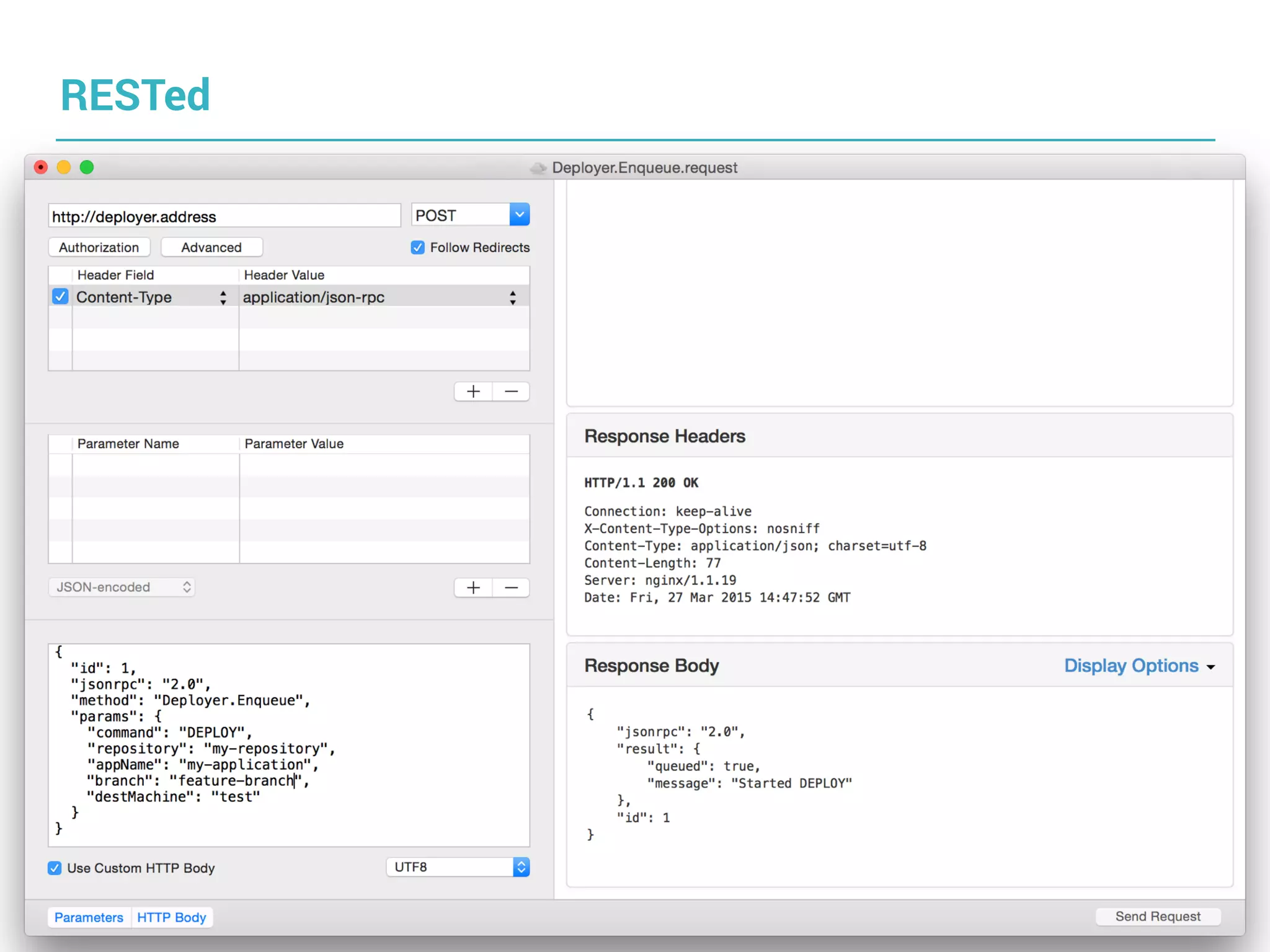1270x952 pixels.
Task: Toggle Use Custom HTTP Body checkbox
Action: coord(55,868)
